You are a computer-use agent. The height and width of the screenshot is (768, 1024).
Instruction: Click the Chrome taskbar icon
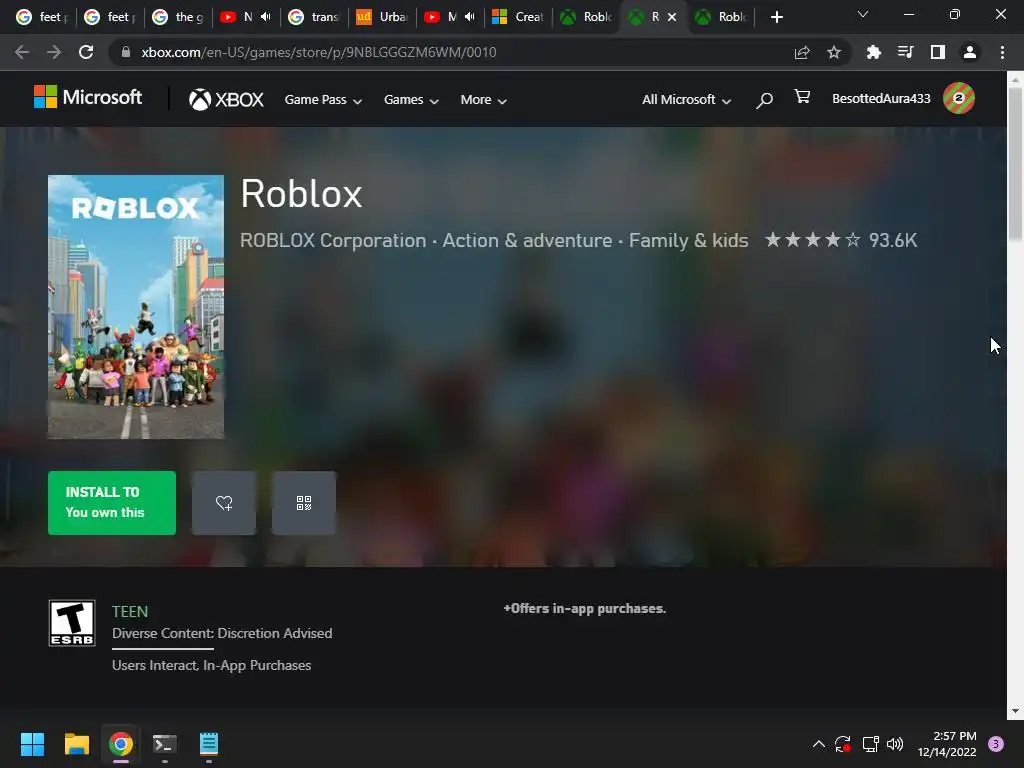[121, 744]
